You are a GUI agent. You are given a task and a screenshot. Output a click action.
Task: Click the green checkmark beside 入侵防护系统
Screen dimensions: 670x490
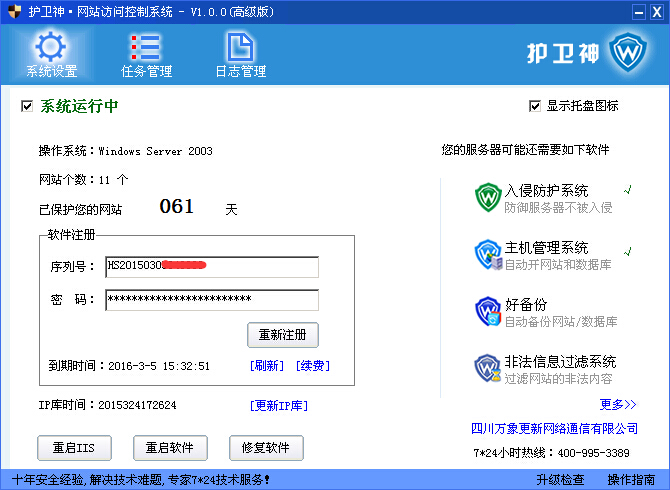pos(627,189)
